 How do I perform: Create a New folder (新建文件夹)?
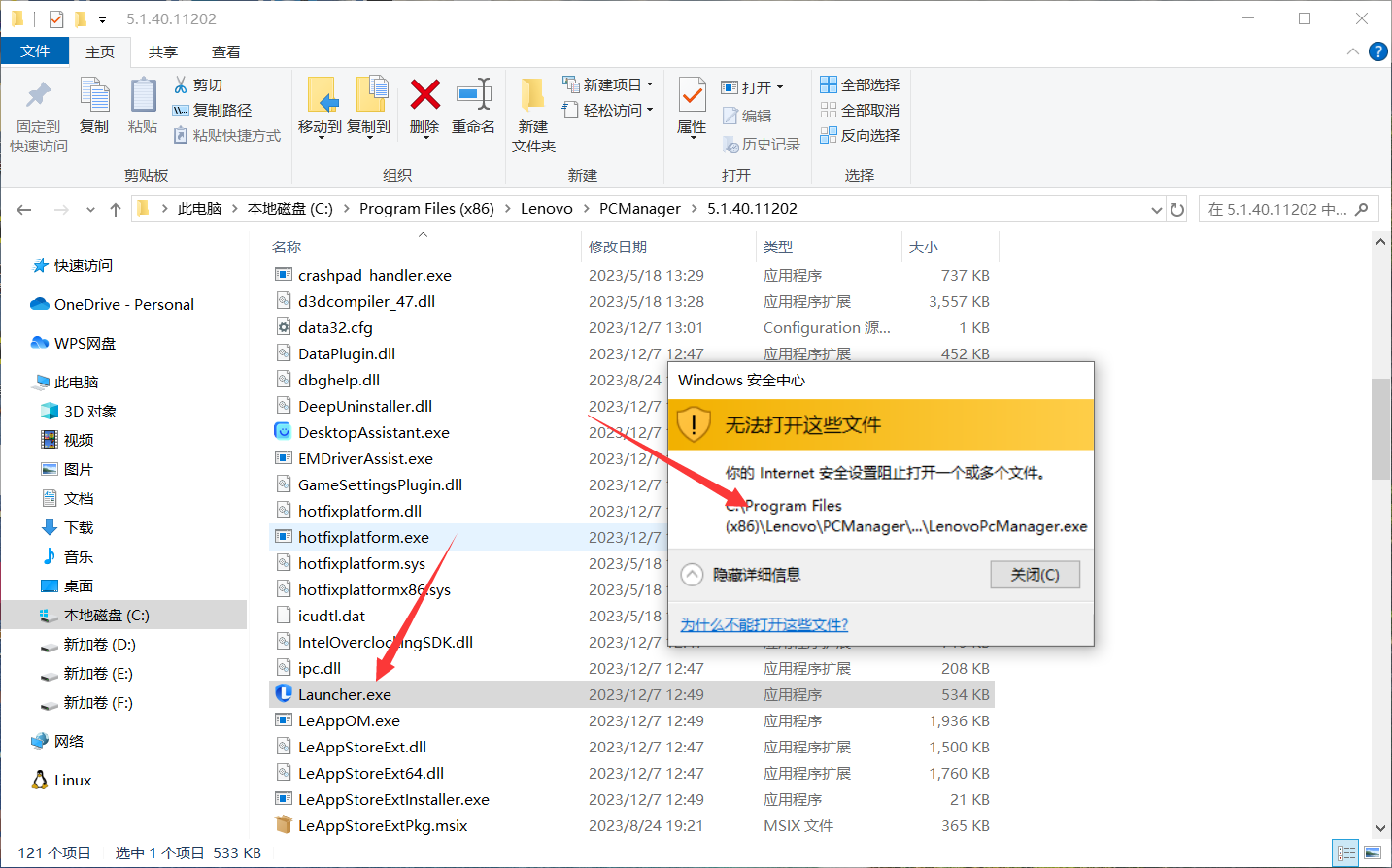coord(533,115)
